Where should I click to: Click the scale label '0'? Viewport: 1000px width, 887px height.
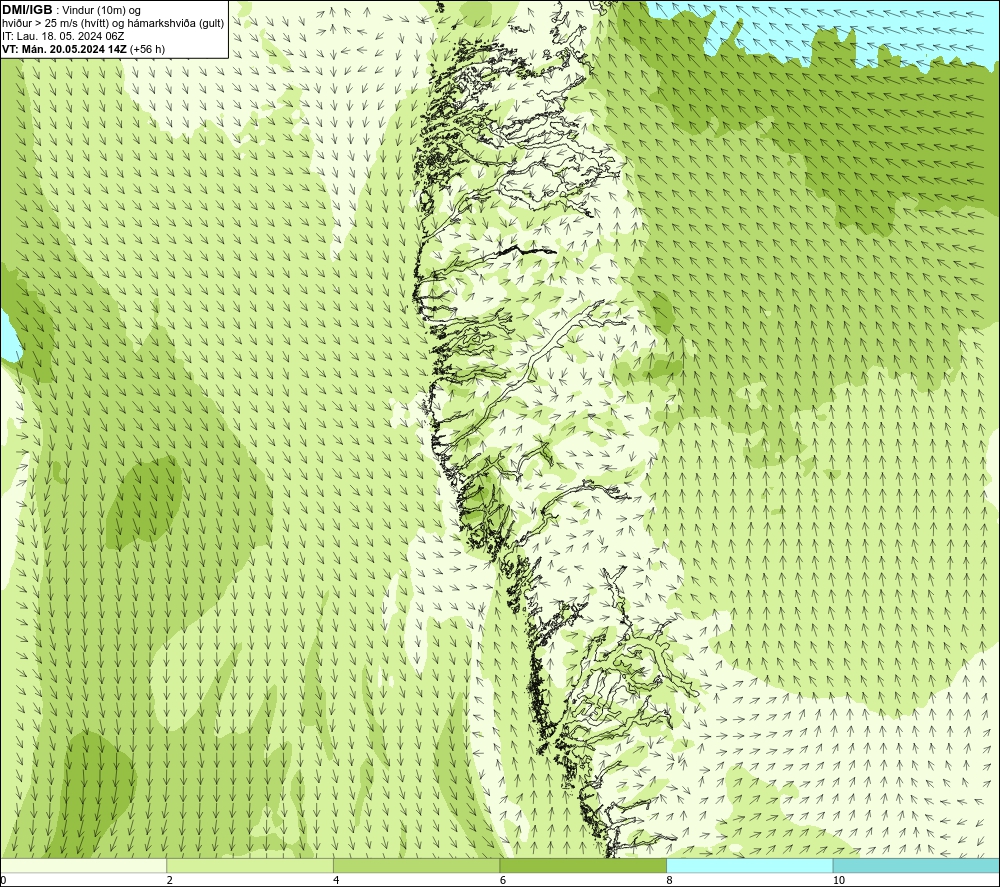pyautogui.click(x=3, y=881)
